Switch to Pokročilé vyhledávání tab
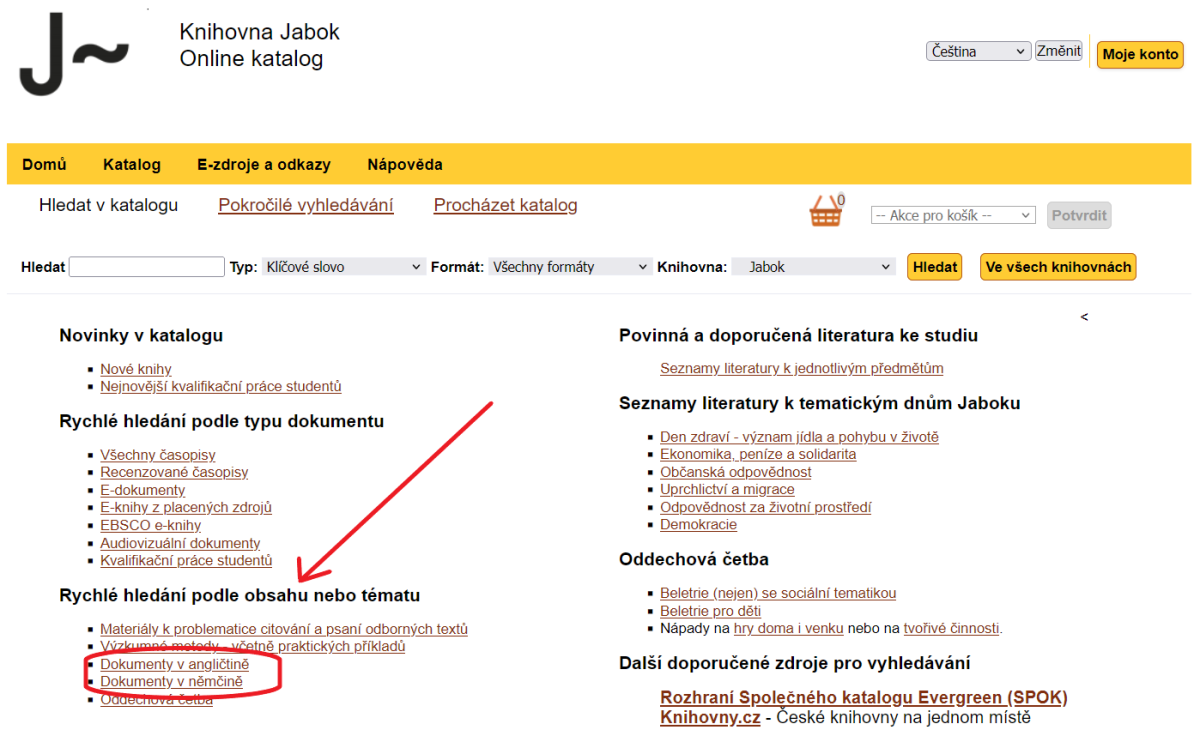The height and width of the screenshot is (736, 1200). point(306,204)
